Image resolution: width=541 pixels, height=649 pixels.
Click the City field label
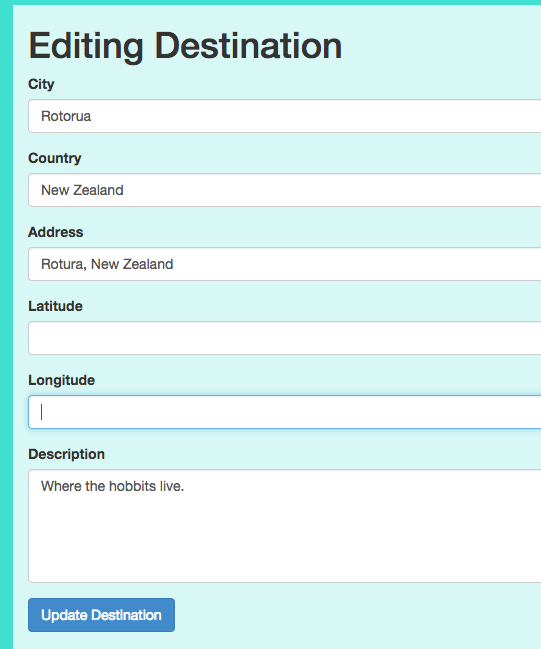pos(41,84)
